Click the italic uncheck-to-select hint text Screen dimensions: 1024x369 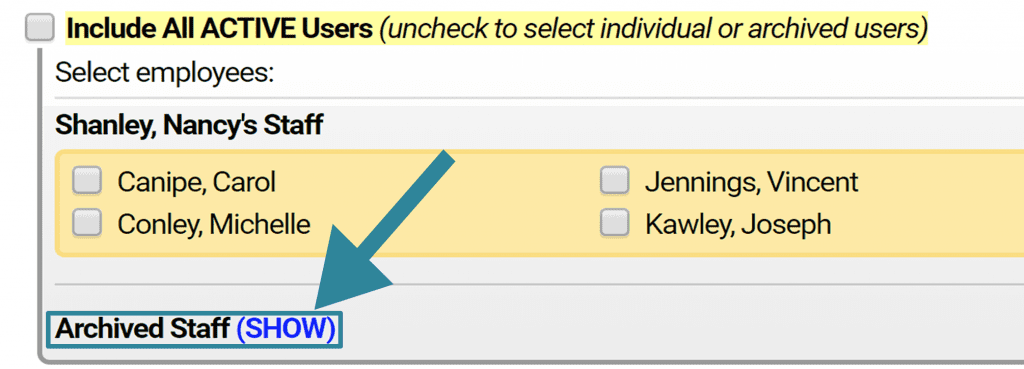tap(653, 28)
